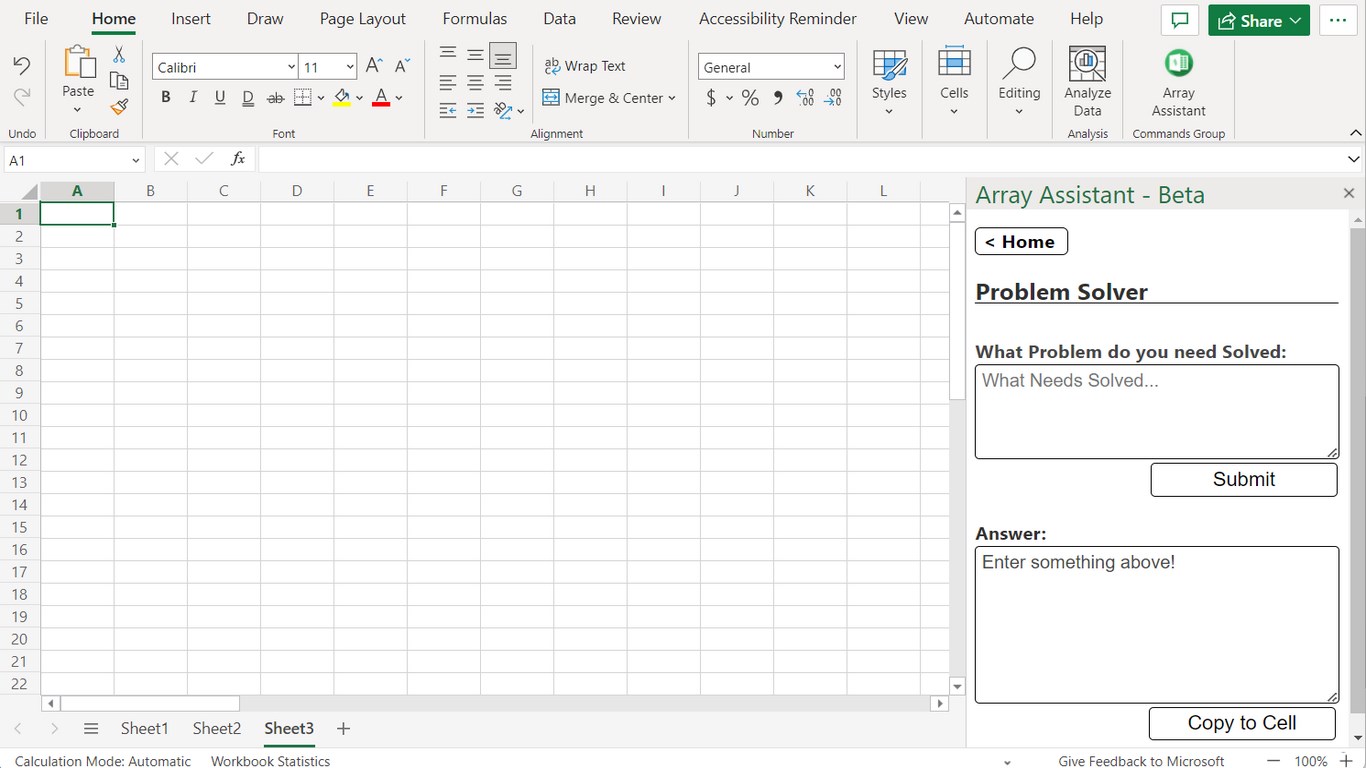Select the Format Painter brush icon
The height and width of the screenshot is (768, 1366).
point(119,106)
